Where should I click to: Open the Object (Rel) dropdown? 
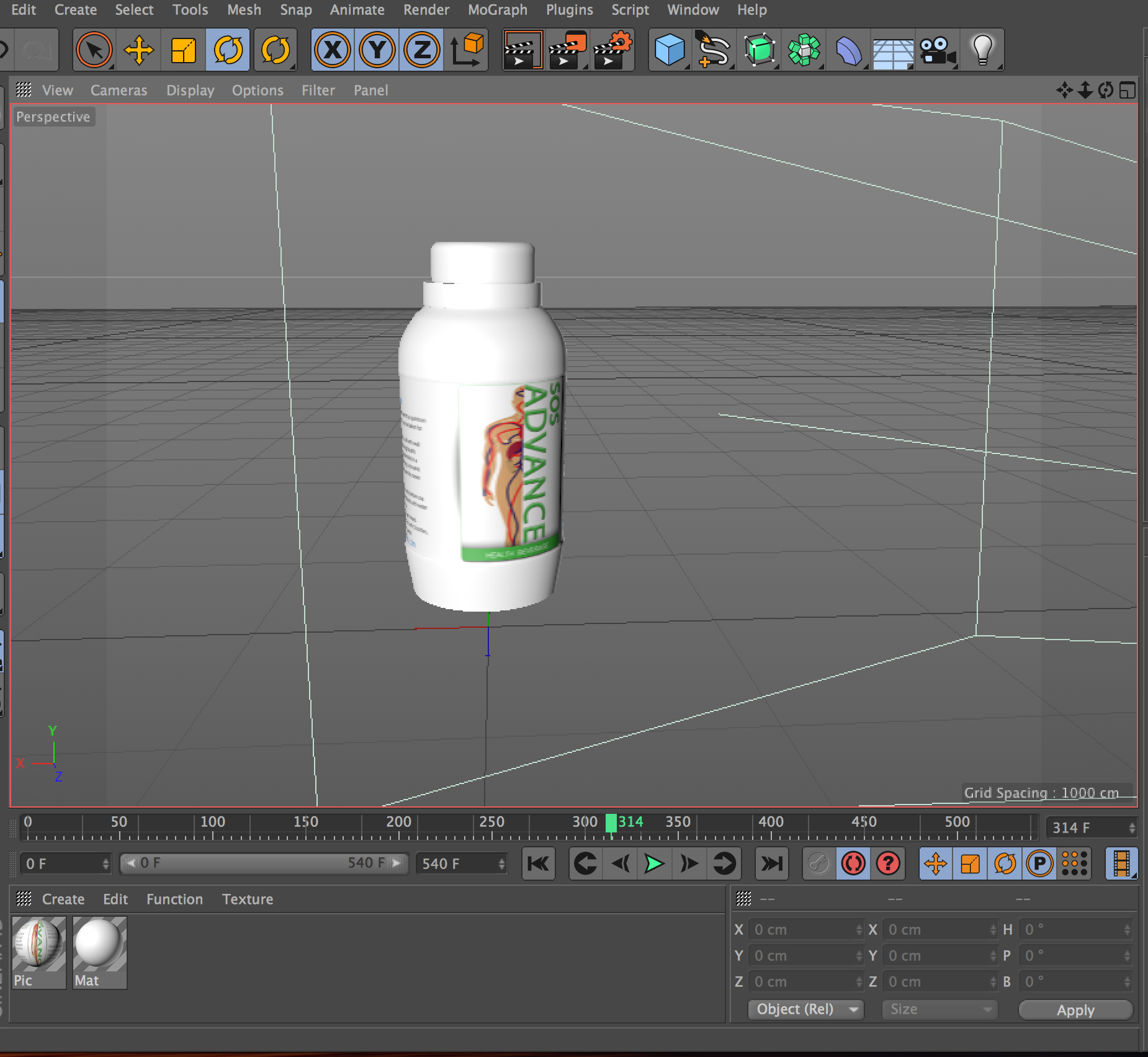(805, 1009)
